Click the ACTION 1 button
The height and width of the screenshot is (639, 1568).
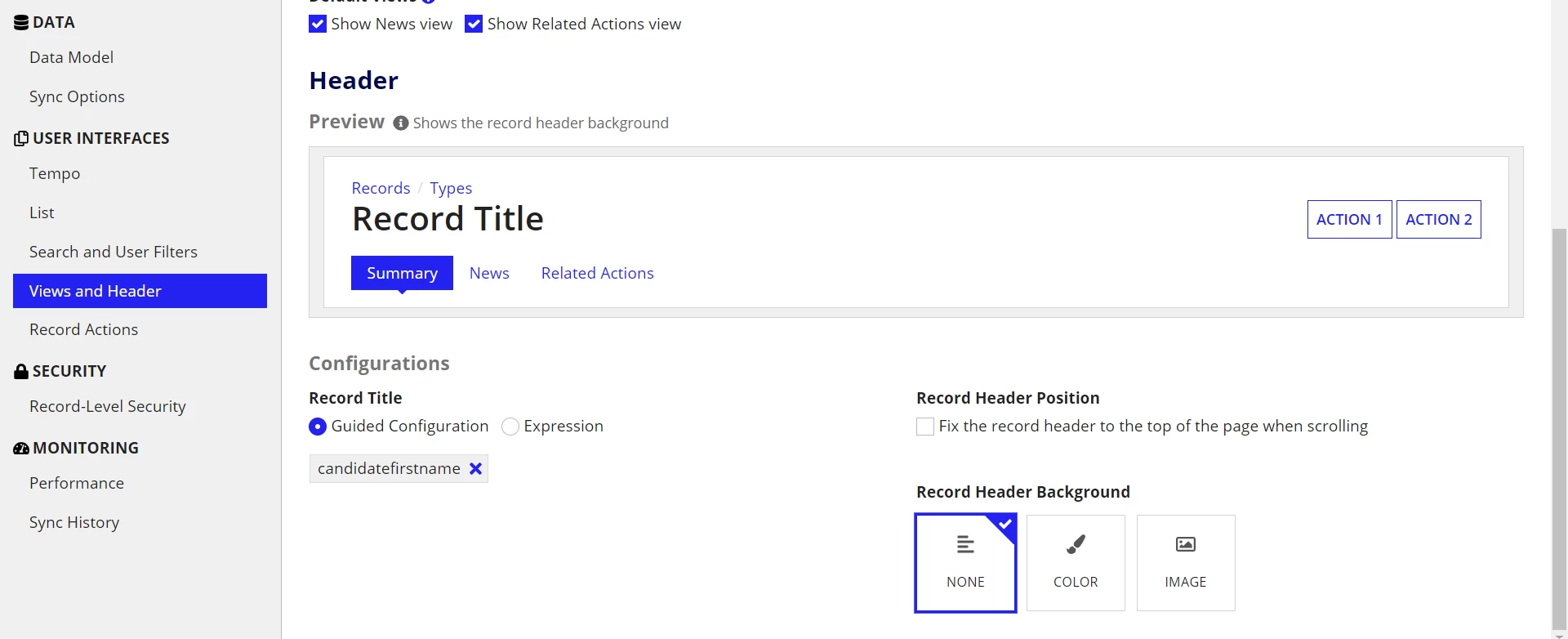1349,219
